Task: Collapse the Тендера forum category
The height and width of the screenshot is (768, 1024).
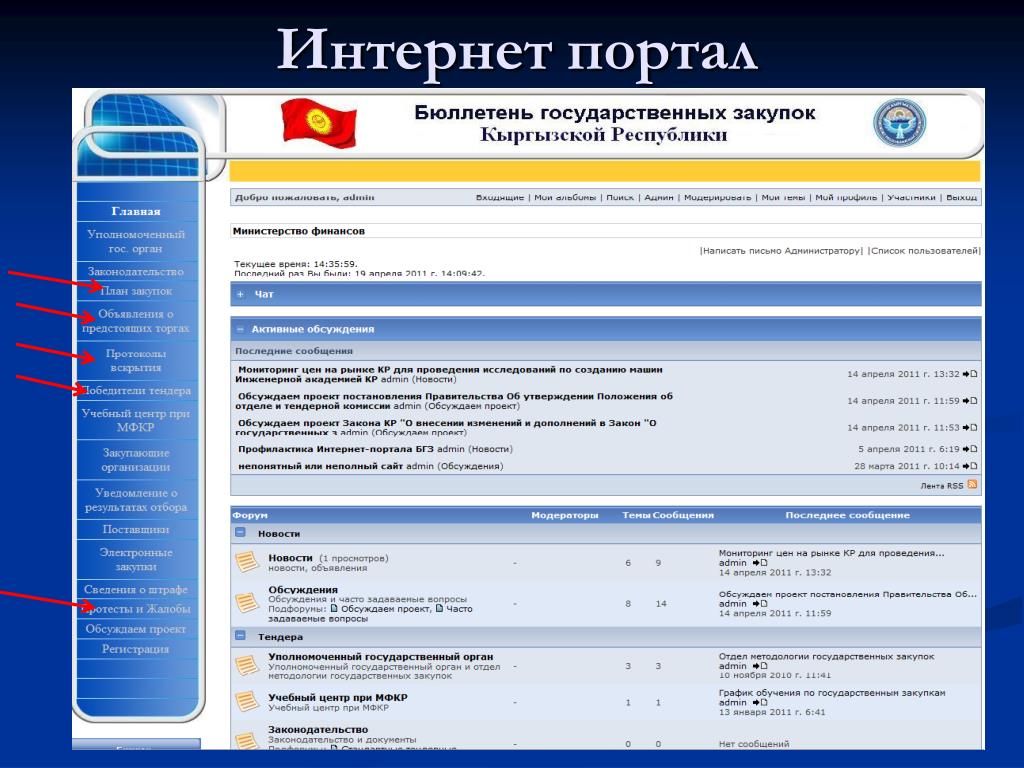Action: coord(240,636)
